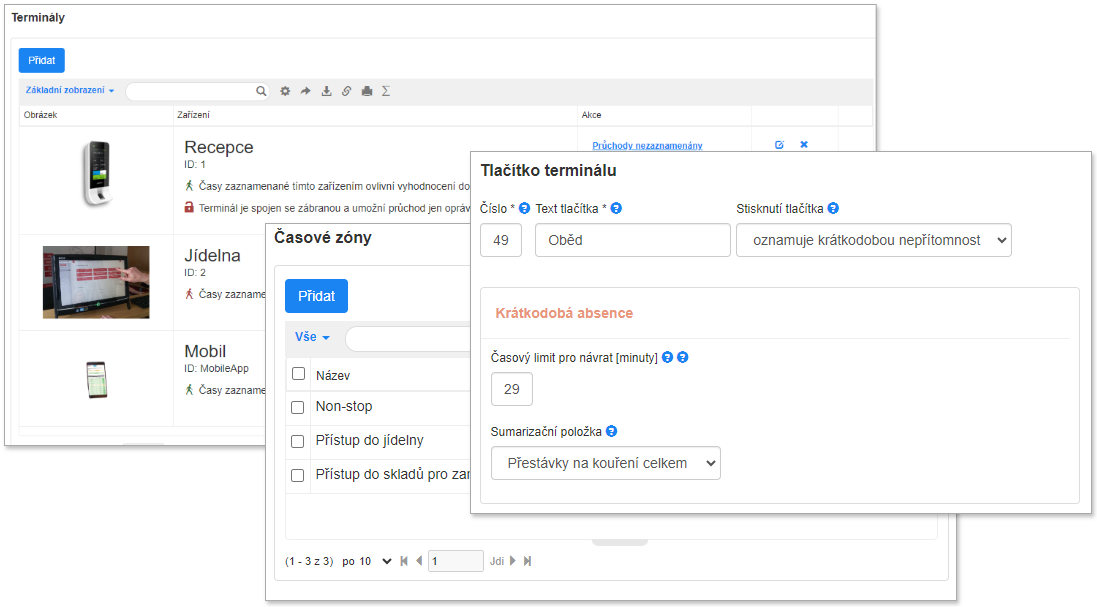
Task: Click the Text tlačítka field with Oběd
Action: tap(632, 240)
